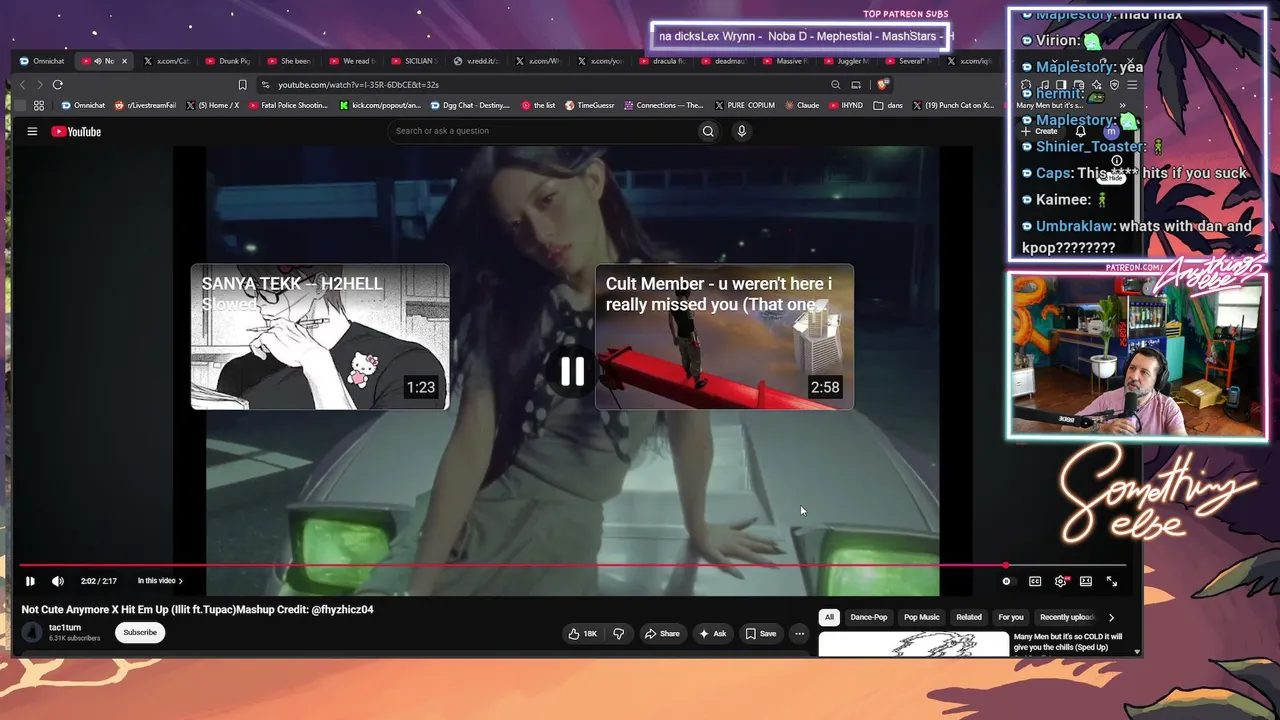Screen dimensions: 1280x720
Task: Save the video to a playlist
Action: tap(761, 633)
